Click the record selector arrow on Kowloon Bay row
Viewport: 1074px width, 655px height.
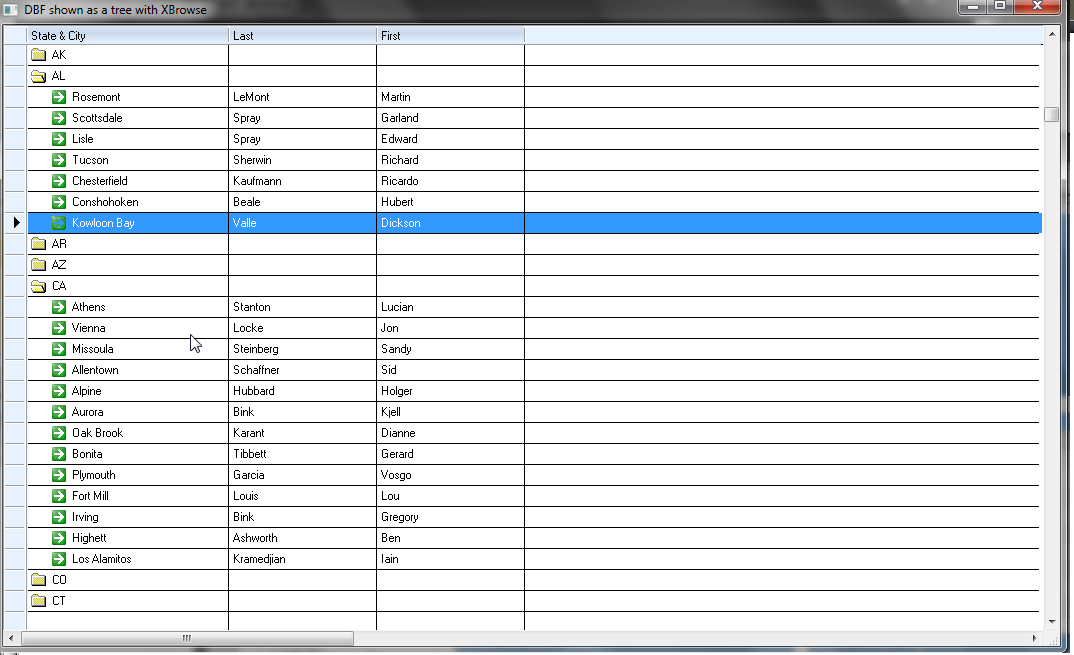pos(16,223)
